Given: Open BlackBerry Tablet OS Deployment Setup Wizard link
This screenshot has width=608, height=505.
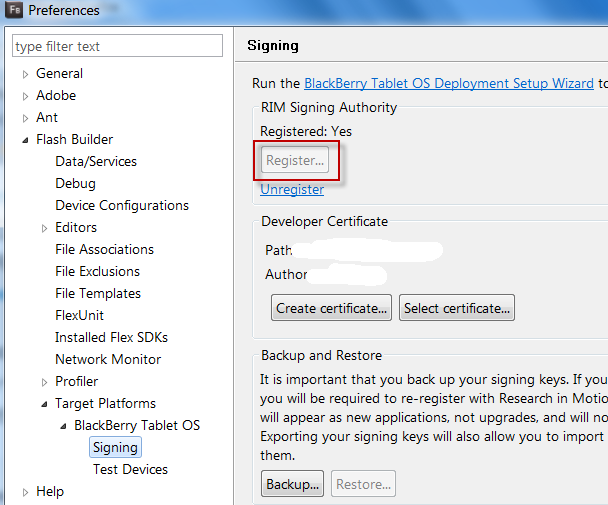Looking at the screenshot, I should [448, 84].
